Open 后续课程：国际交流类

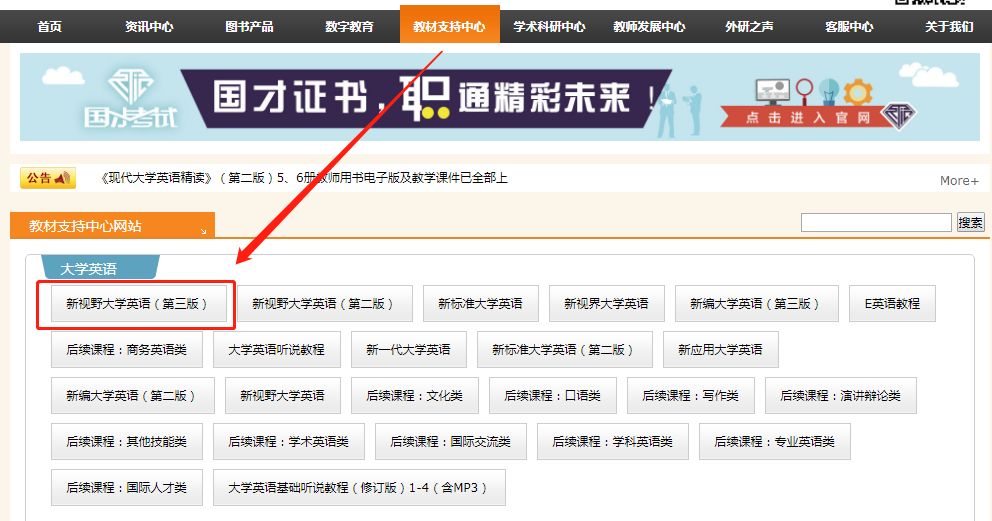click(450, 441)
